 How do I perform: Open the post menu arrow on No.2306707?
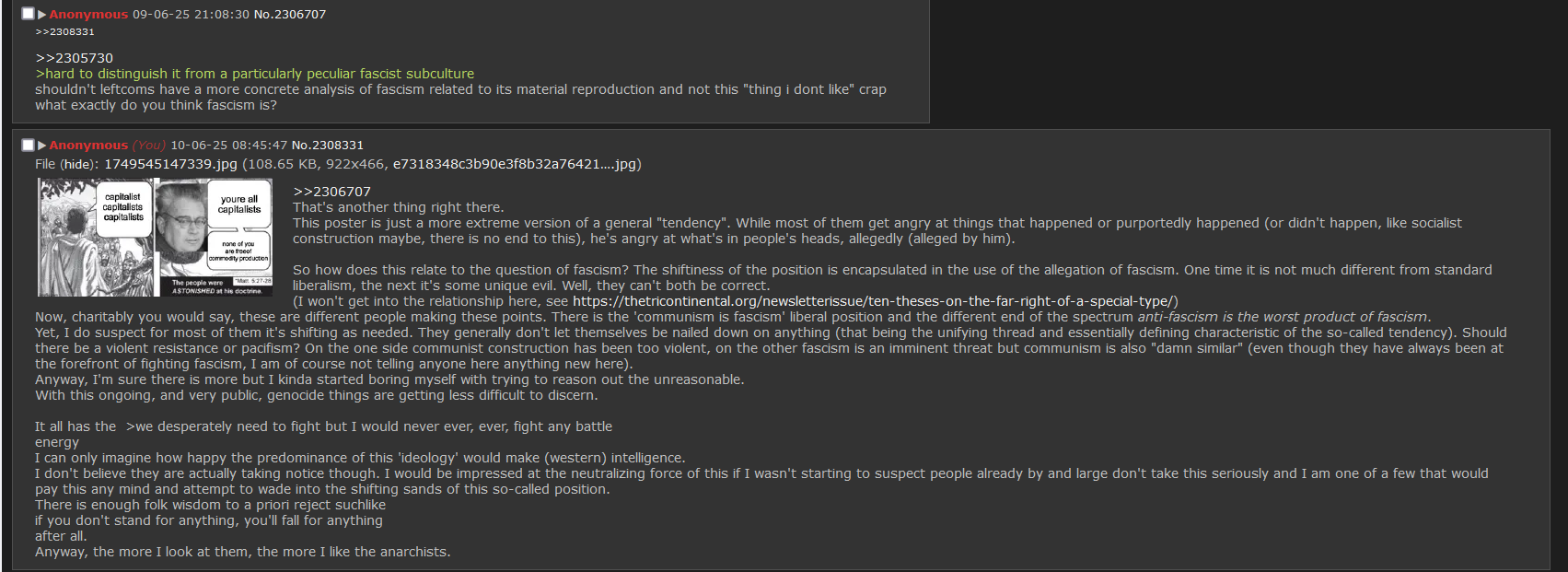(41, 15)
